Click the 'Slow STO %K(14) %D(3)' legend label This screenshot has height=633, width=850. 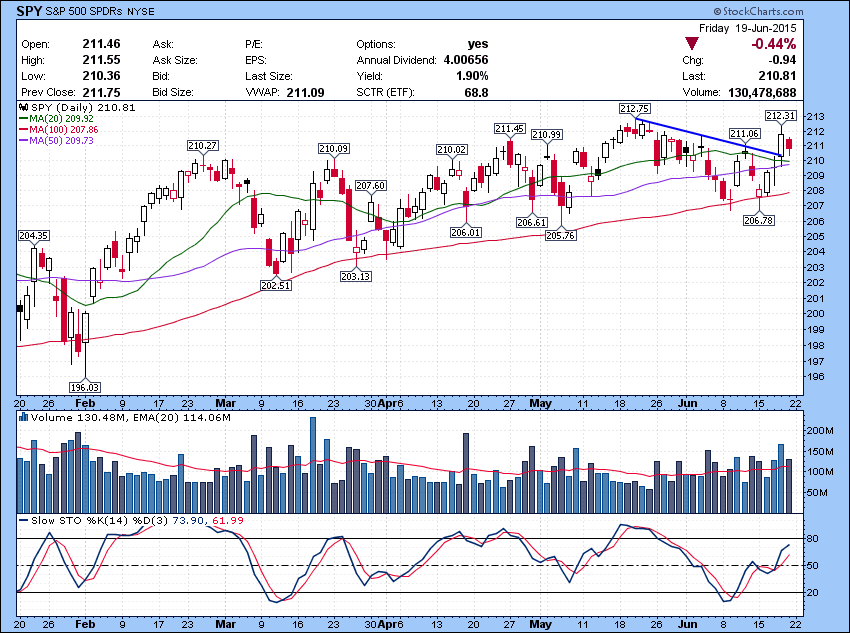point(100,521)
